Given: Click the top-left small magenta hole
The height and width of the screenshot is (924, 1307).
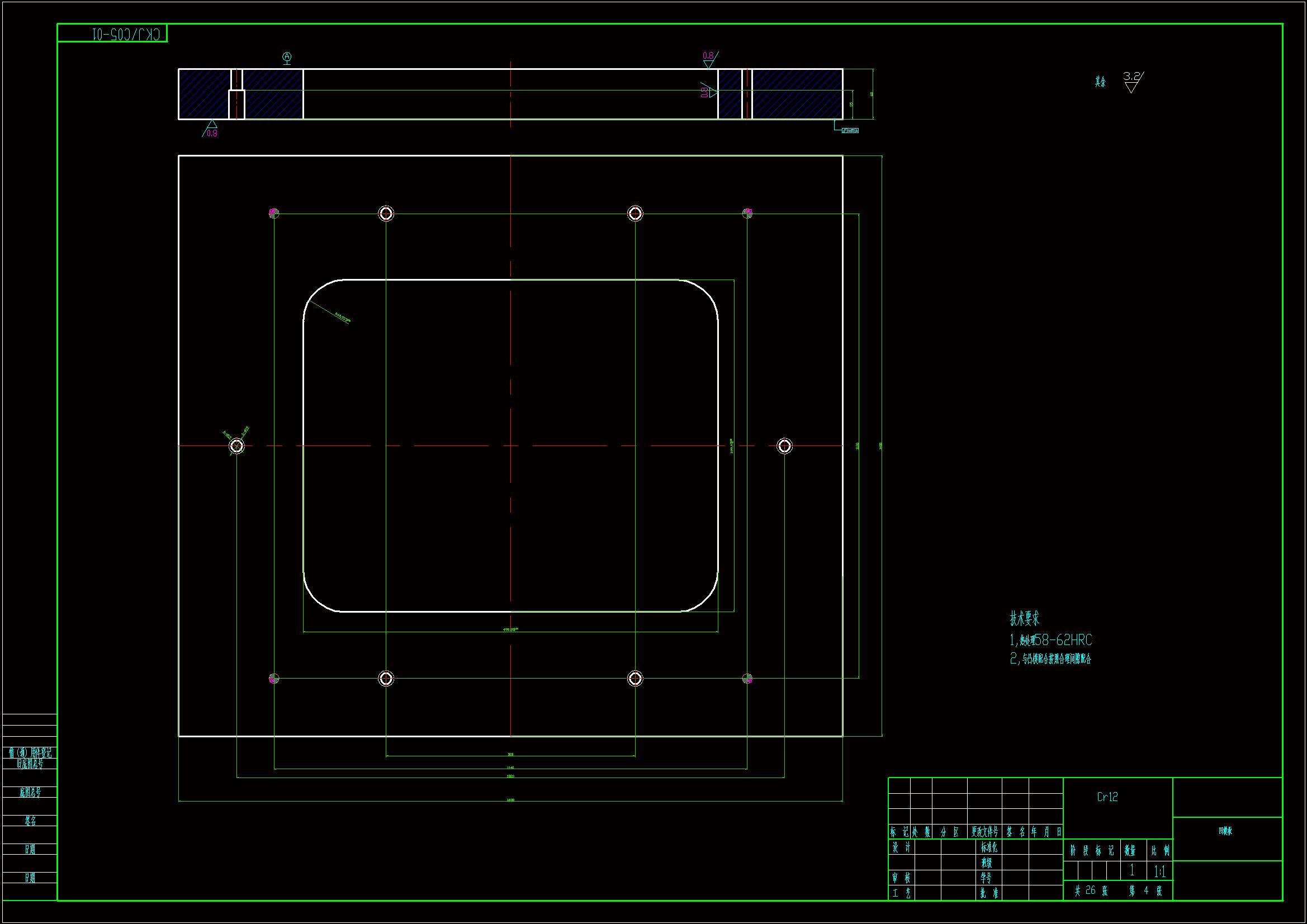Looking at the screenshot, I should 274,213.
